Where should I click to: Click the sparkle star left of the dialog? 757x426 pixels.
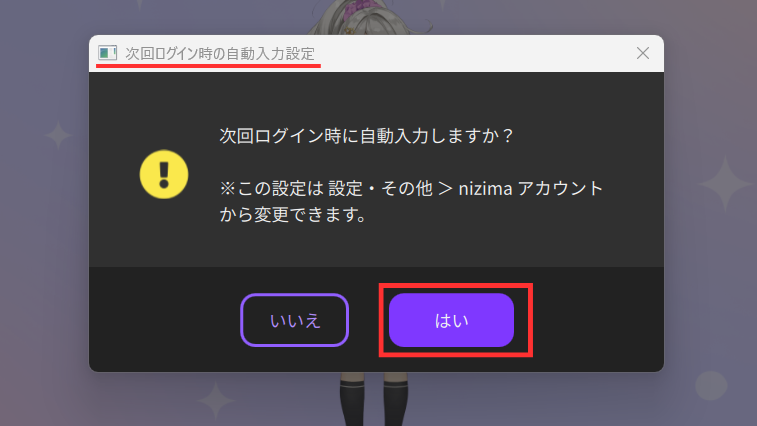click(58, 134)
